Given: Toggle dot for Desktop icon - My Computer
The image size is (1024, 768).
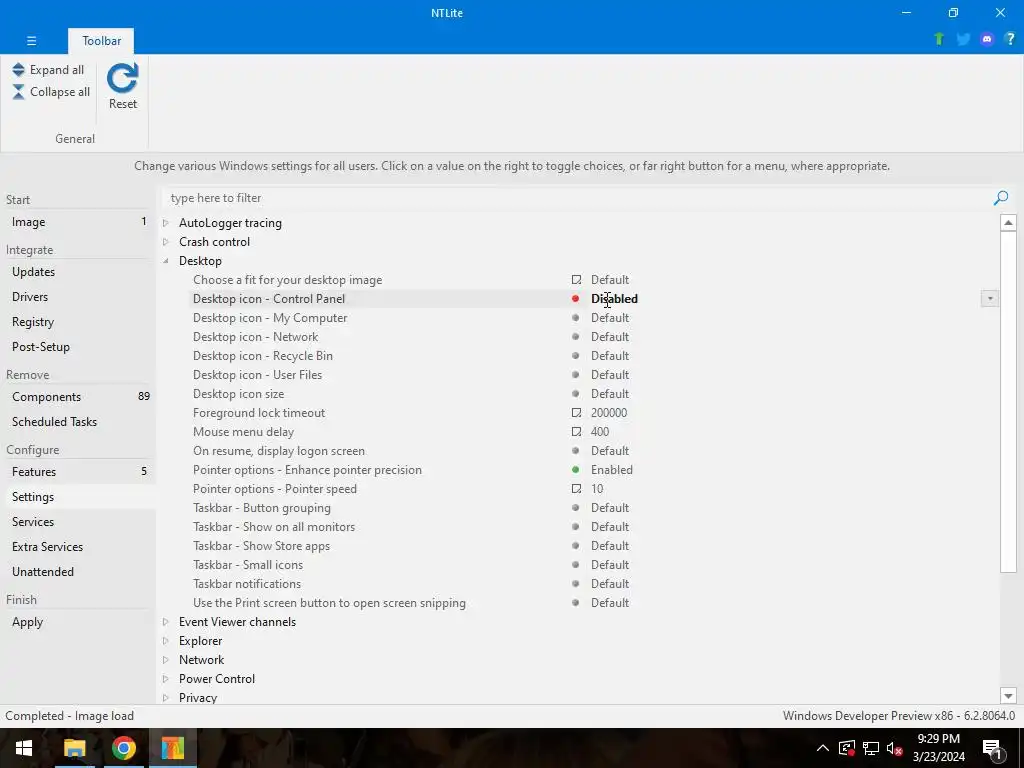Looking at the screenshot, I should pyautogui.click(x=575, y=317).
